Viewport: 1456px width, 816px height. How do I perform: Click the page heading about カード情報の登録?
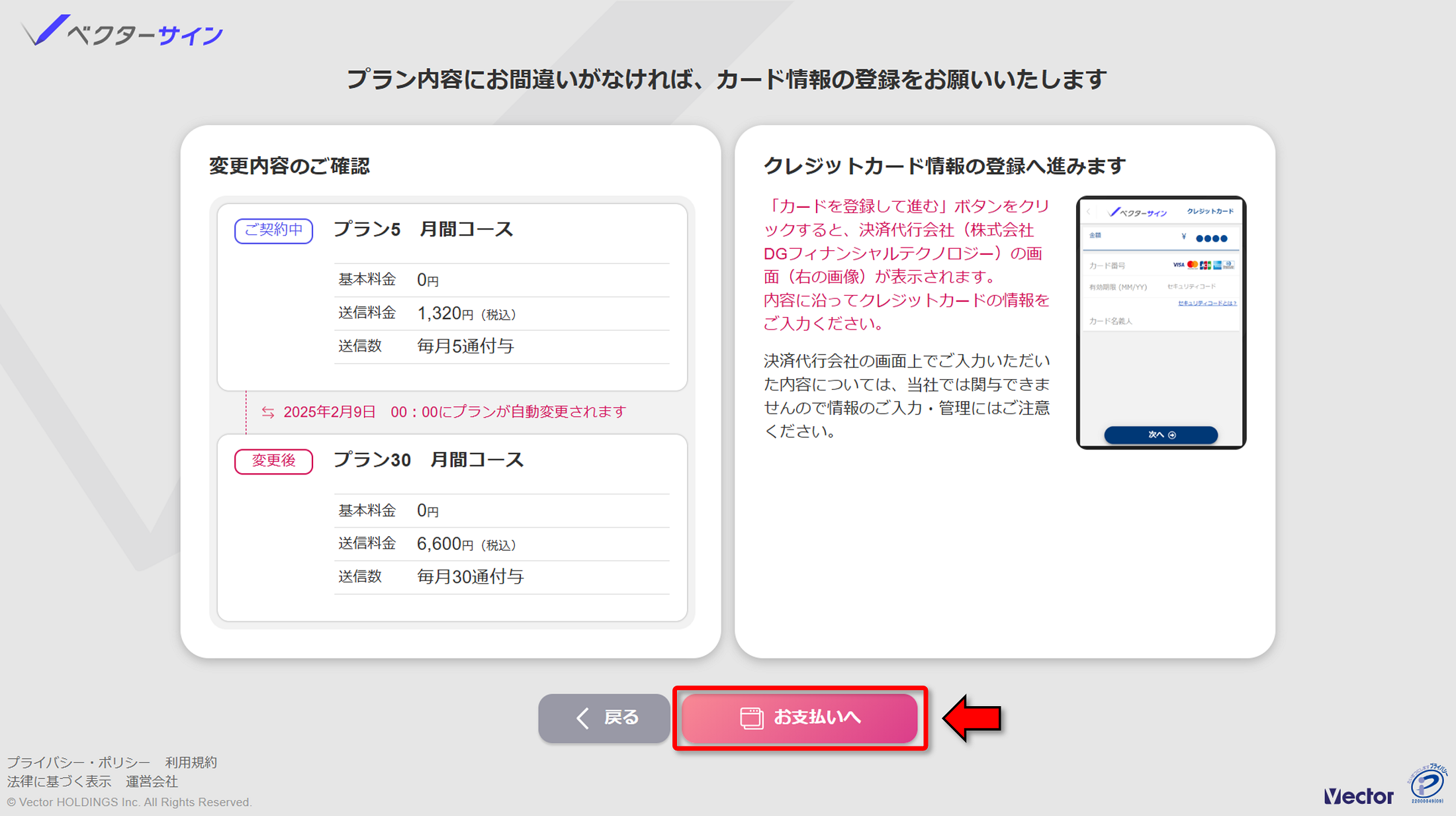point(727,79)
